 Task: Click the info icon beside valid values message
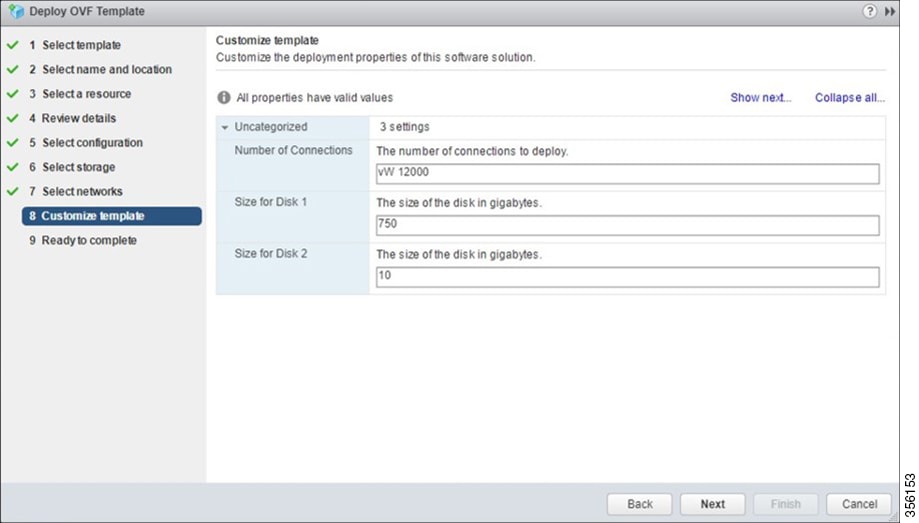click(224, 97)
